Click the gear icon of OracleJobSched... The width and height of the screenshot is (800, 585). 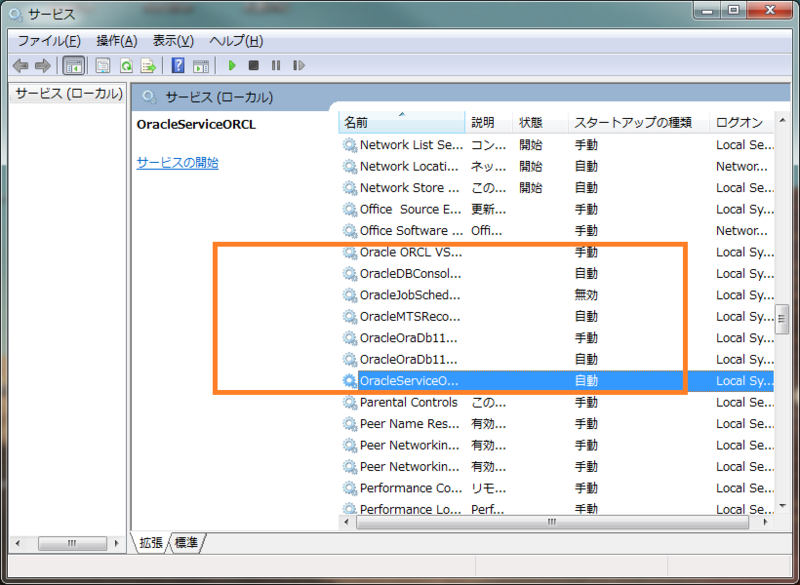coord(349,295)
